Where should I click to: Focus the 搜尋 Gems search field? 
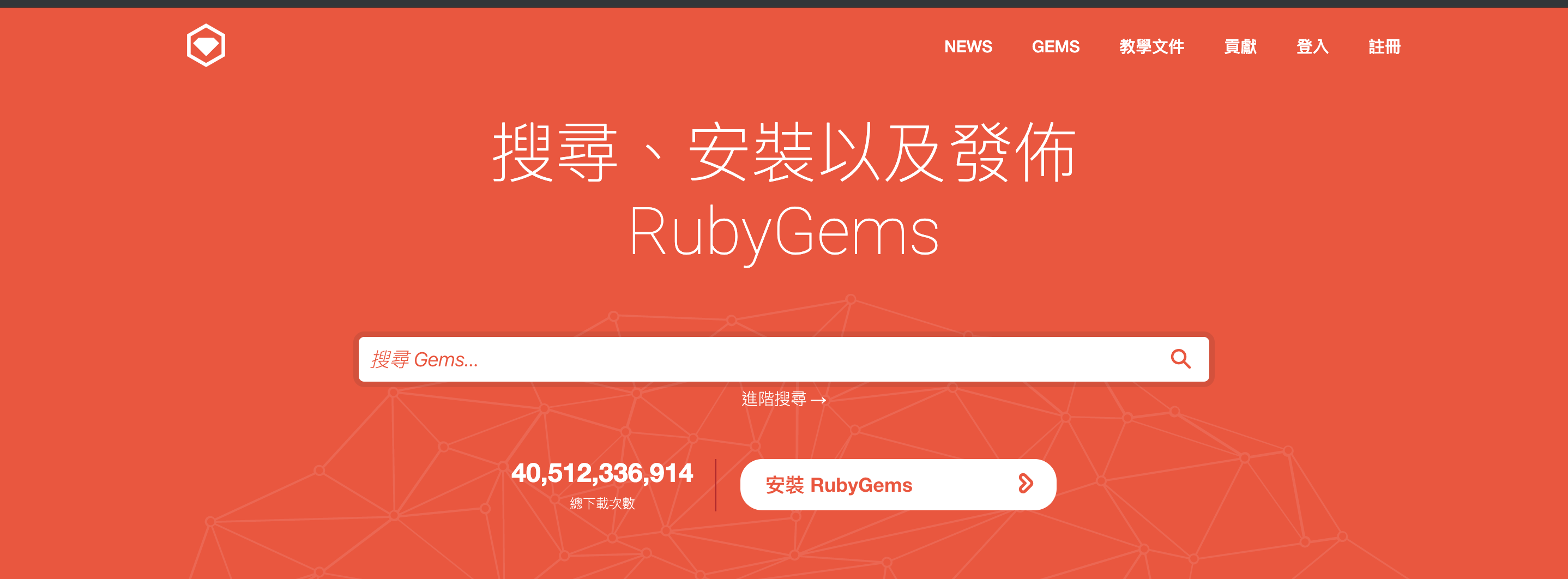[783, 359]
